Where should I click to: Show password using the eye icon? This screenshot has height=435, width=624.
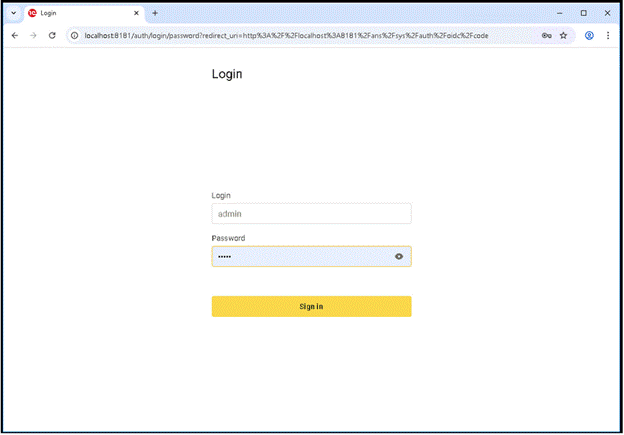click(x=399, y=257)
